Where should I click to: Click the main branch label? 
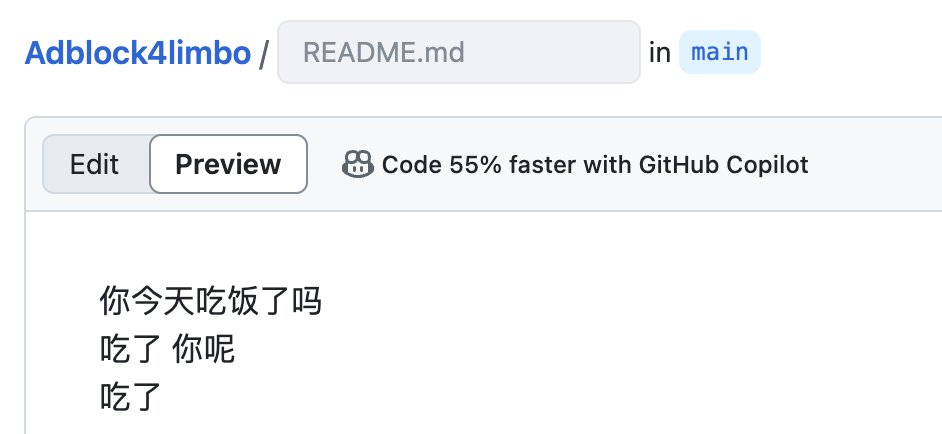[x=720, y=52]
